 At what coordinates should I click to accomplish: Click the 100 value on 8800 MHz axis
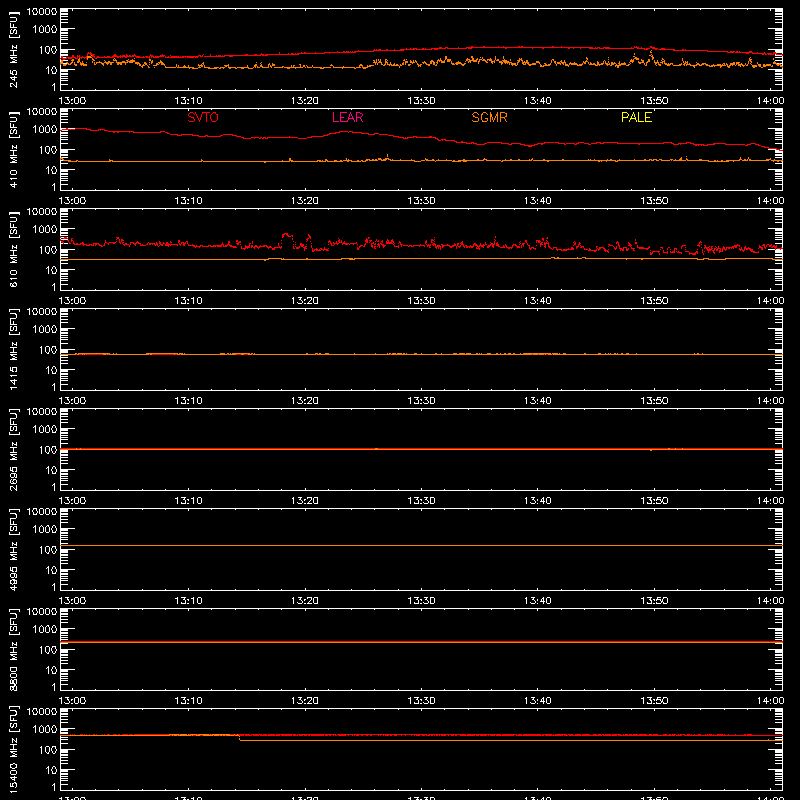coord(48,650)
